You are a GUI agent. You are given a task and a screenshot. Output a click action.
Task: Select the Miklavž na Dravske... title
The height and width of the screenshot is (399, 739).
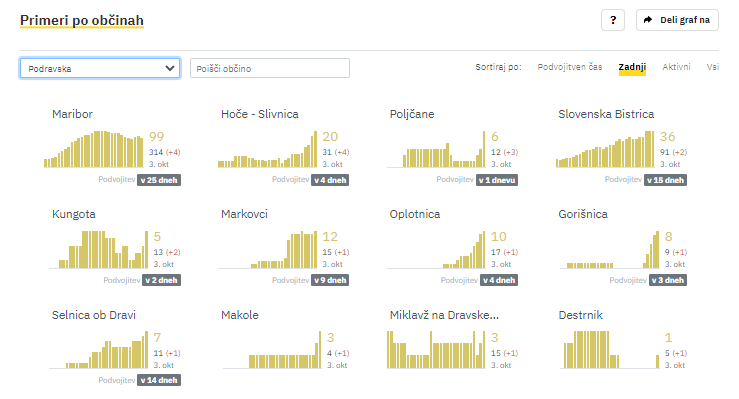point(444,315)
